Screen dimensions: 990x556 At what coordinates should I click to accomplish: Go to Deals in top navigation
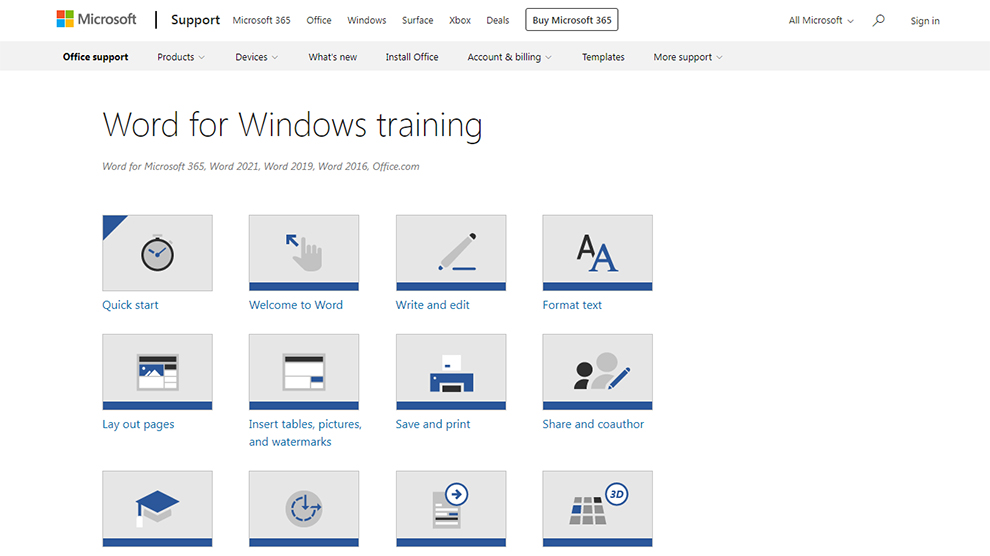(x=498, y=20)
